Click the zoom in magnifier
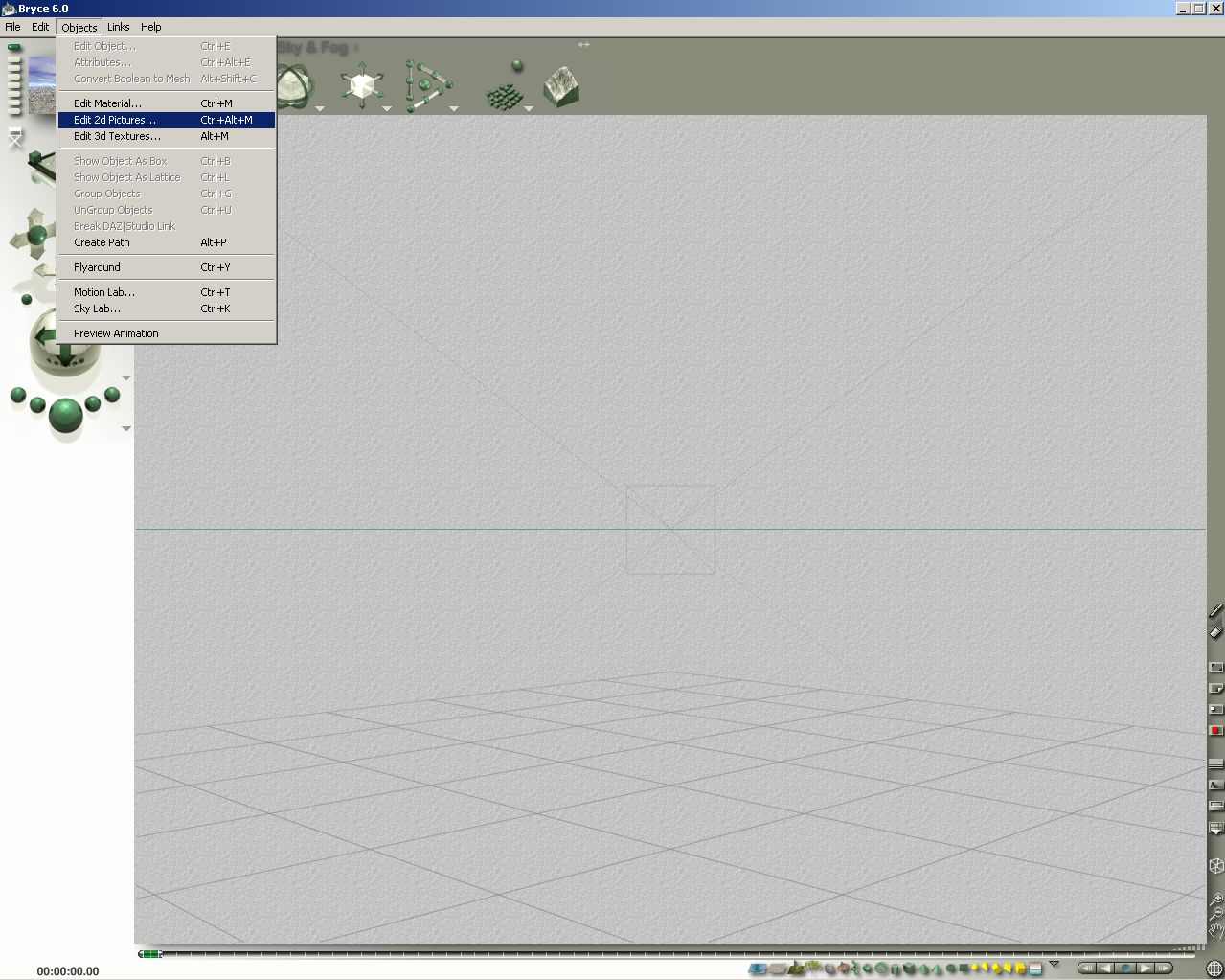 click(x=1215, y=899)
